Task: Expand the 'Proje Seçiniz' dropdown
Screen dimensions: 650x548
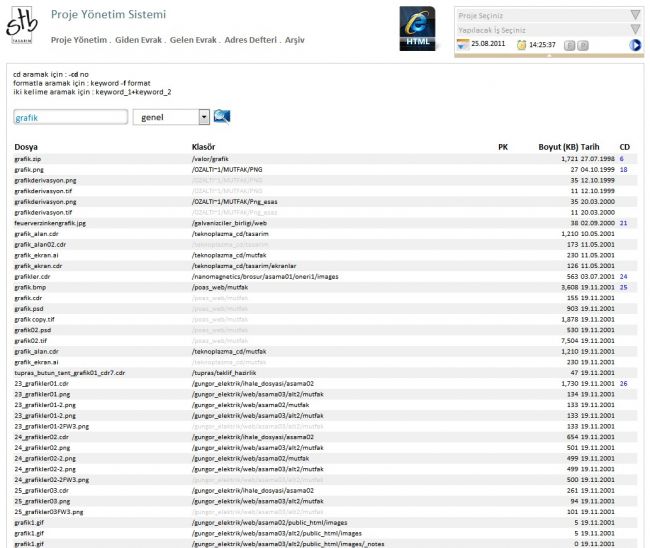Action: point(635,16)
